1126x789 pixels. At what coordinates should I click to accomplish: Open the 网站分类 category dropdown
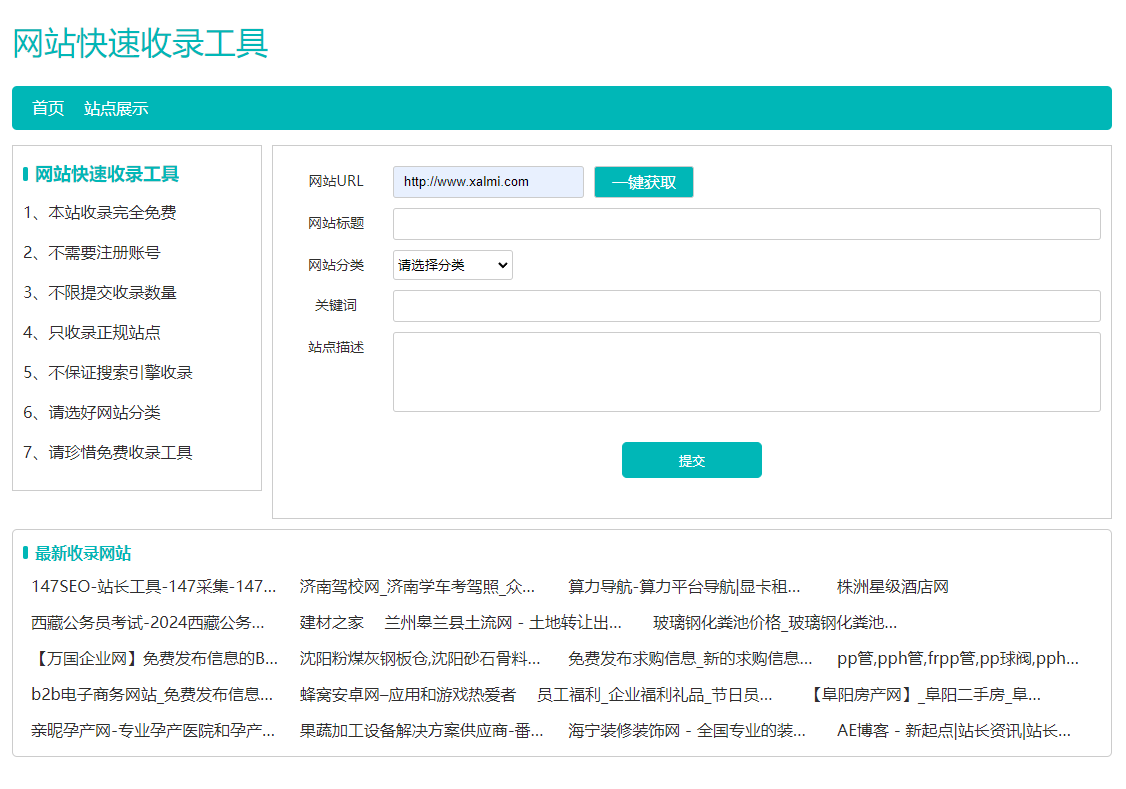point(452,264)
